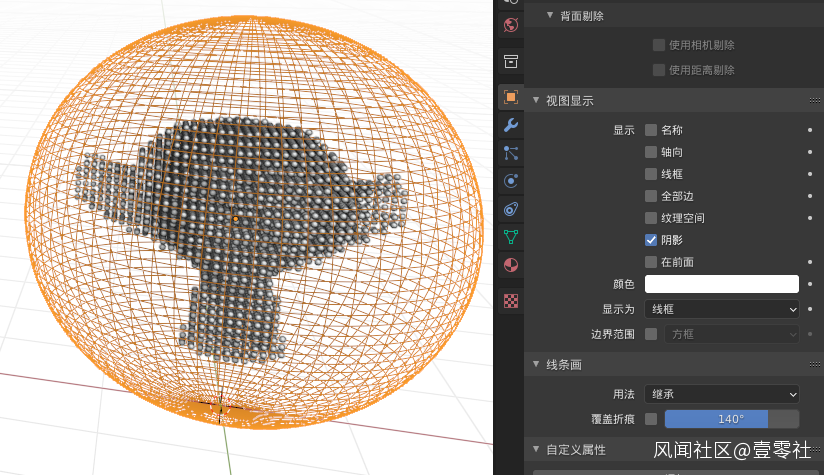Click animate dot beside 纹理空间

[x=810, y=218]
